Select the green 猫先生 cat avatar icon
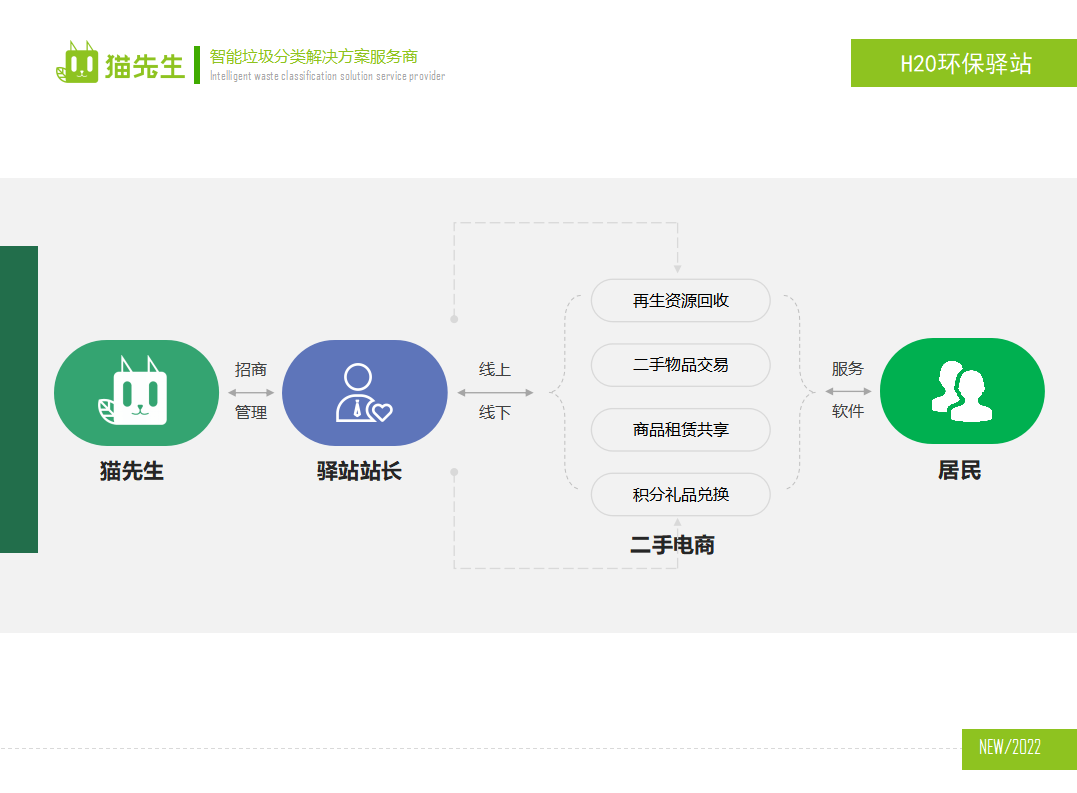 tap(136, 391)
